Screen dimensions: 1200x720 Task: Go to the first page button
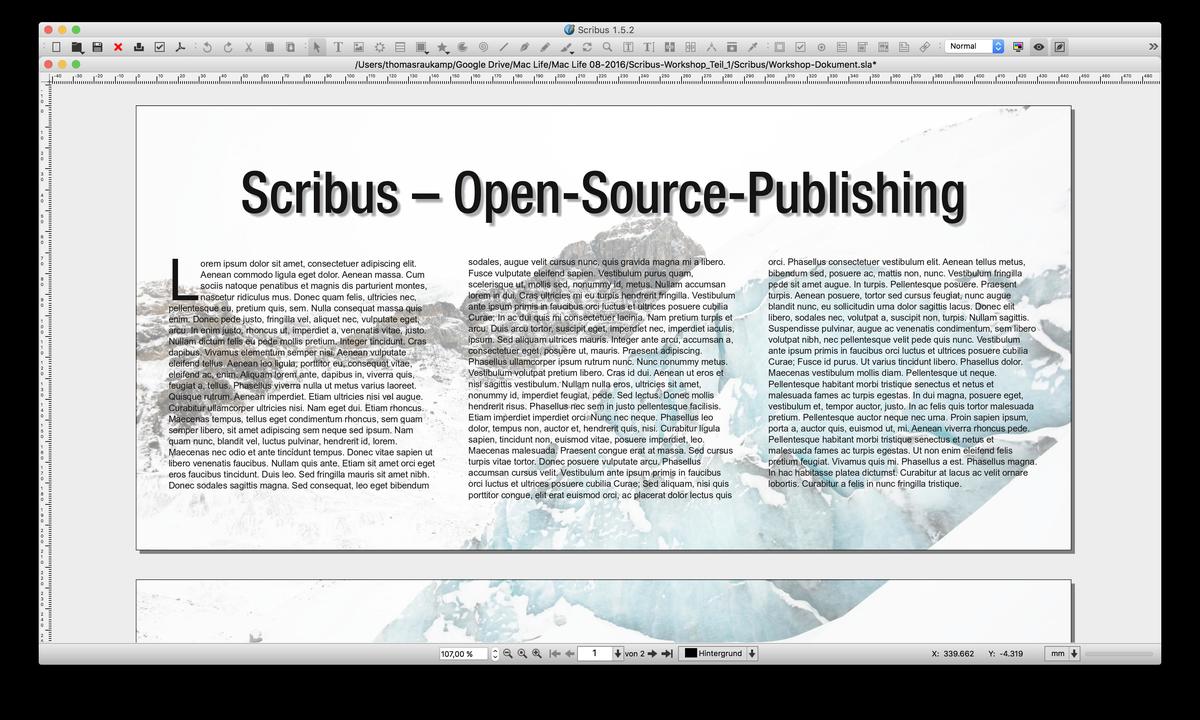tap(555, 653)
